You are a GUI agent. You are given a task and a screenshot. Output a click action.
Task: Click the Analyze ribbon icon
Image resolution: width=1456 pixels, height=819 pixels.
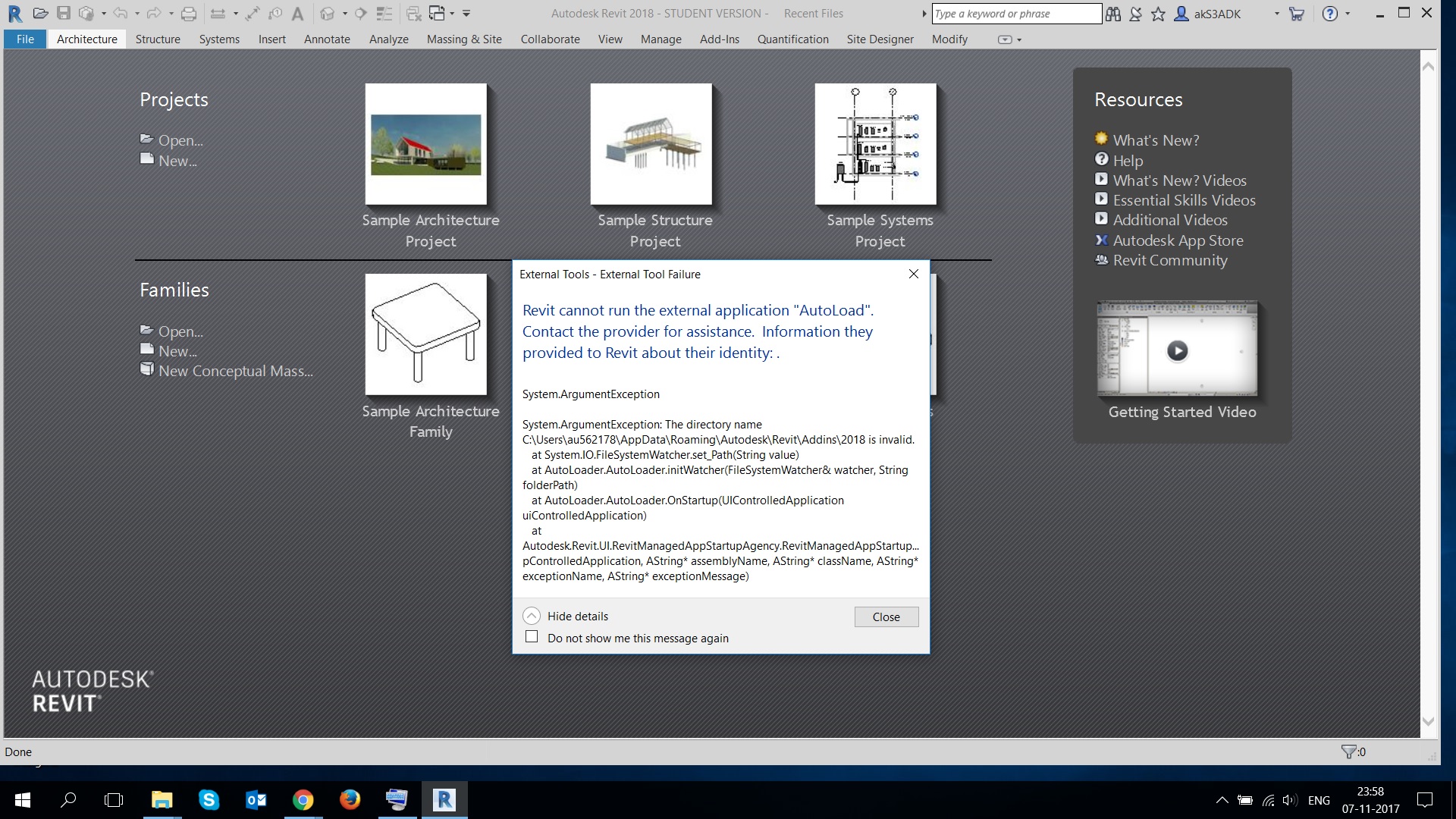(389, 39)
